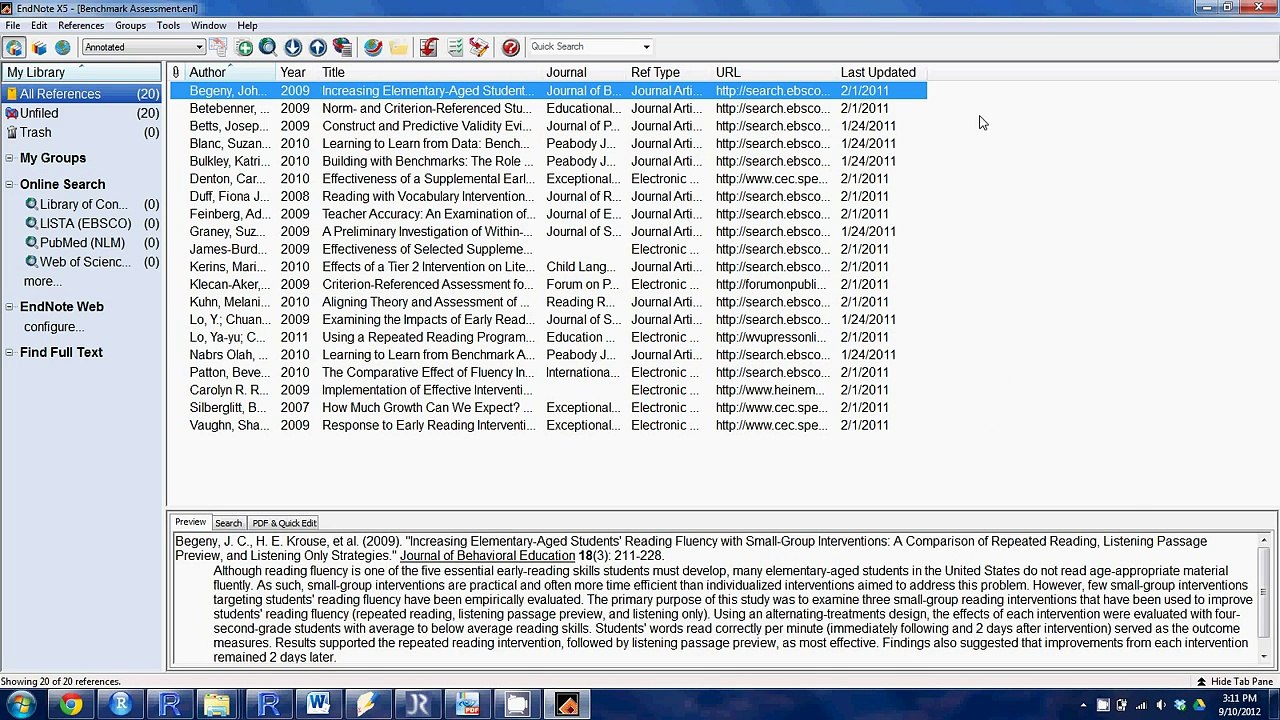
Task: Open the Edit menu
Action: [39, 25]
